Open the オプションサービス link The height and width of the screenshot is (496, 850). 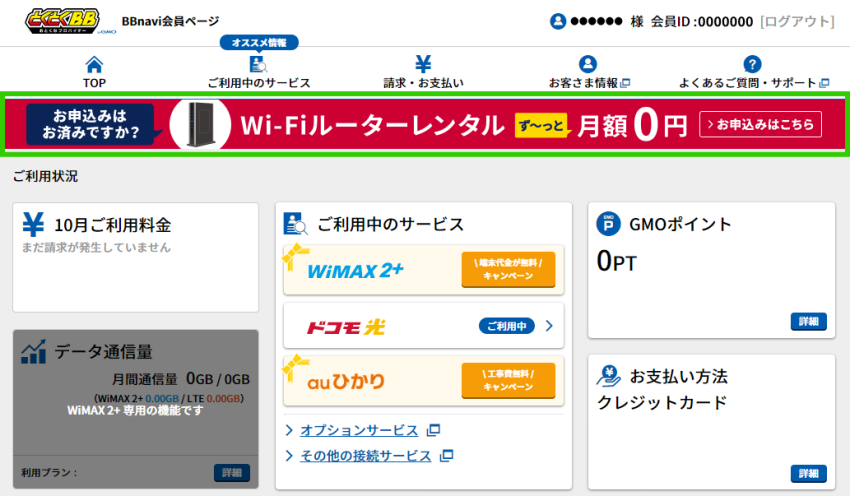pos(359,430)
